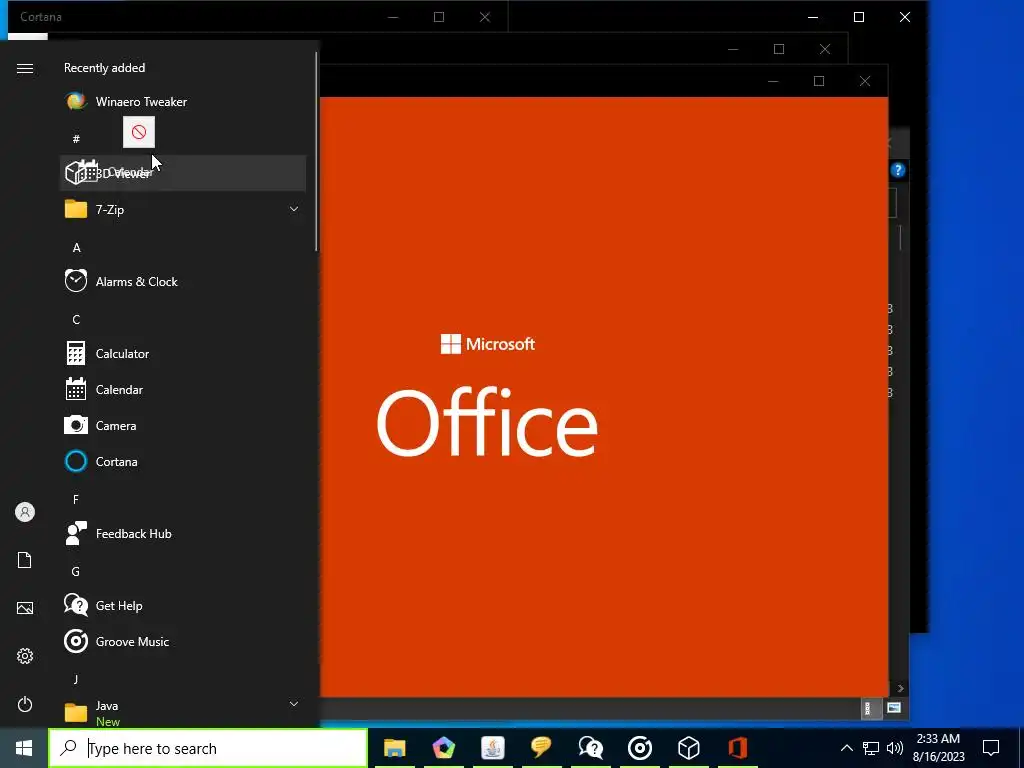Focus the taskbar search box
1024x768 pixels.
[208, 748]
